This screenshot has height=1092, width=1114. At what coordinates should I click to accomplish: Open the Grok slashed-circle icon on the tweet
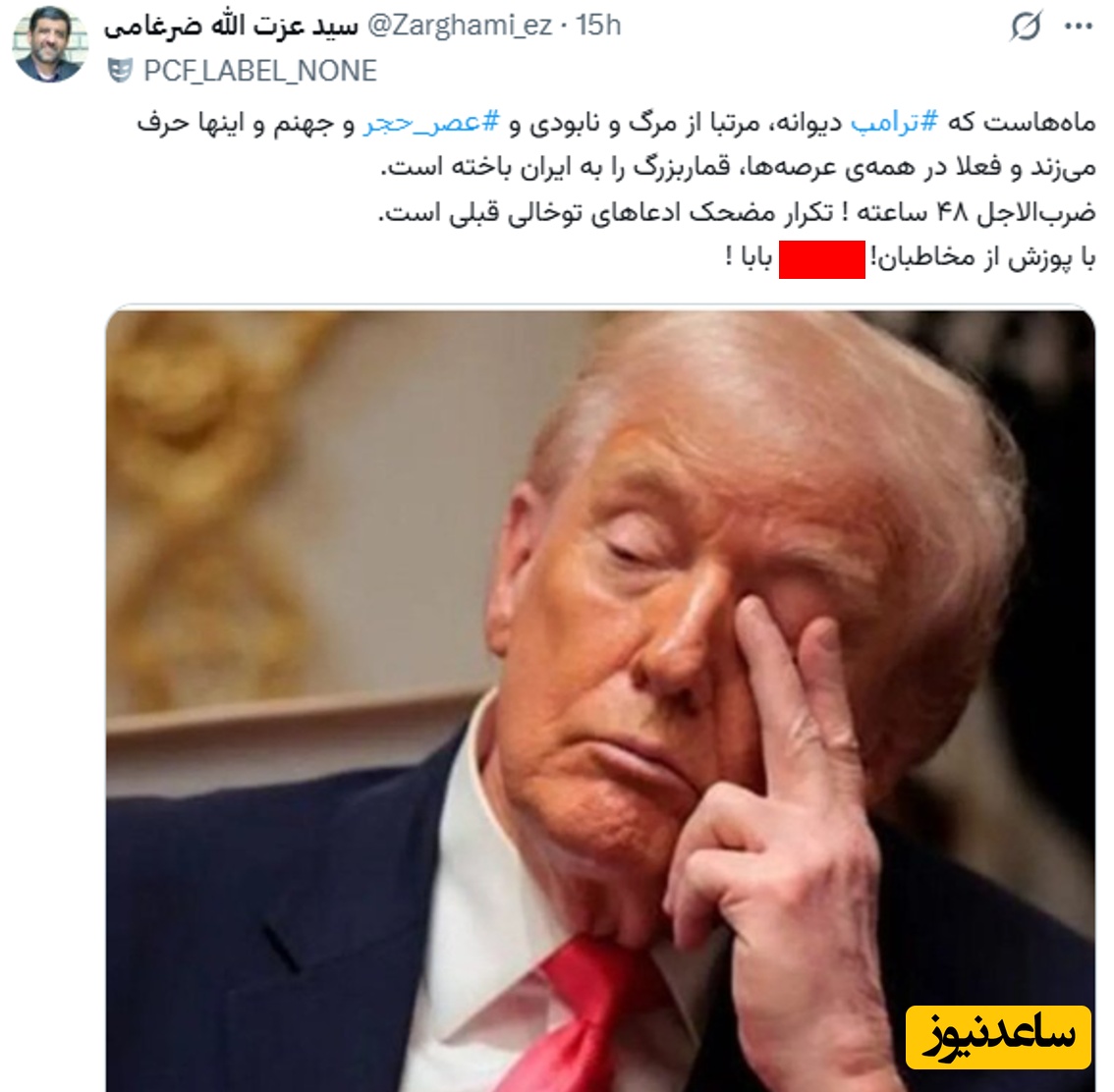1026,27
